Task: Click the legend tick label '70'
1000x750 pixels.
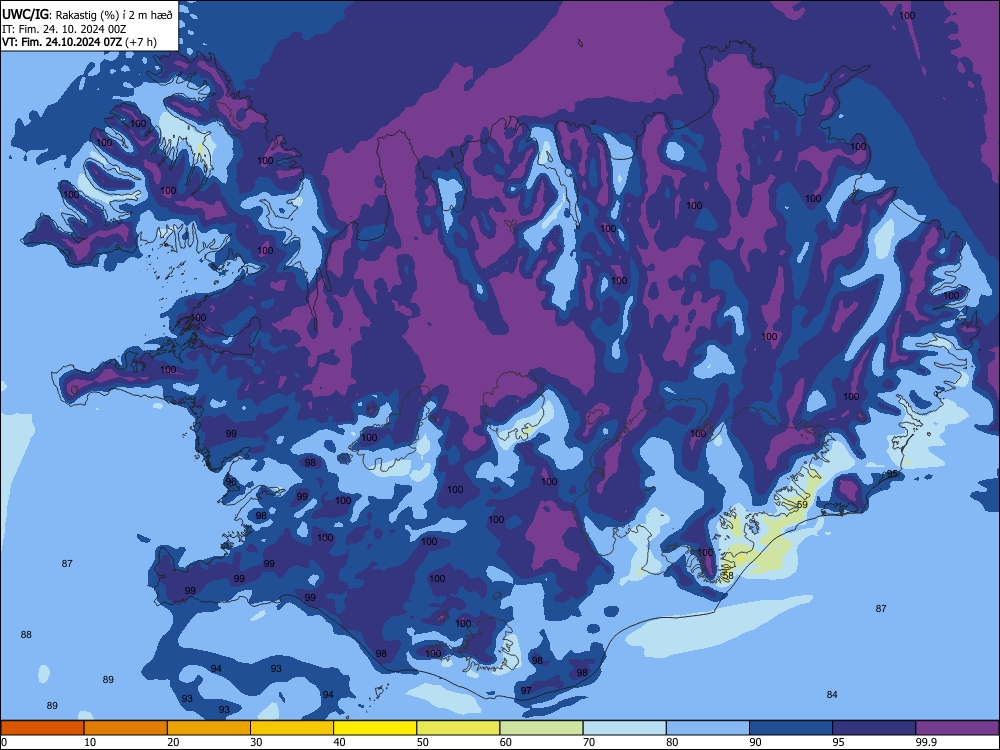Action: pyautogui.click(x=589, y=742)
